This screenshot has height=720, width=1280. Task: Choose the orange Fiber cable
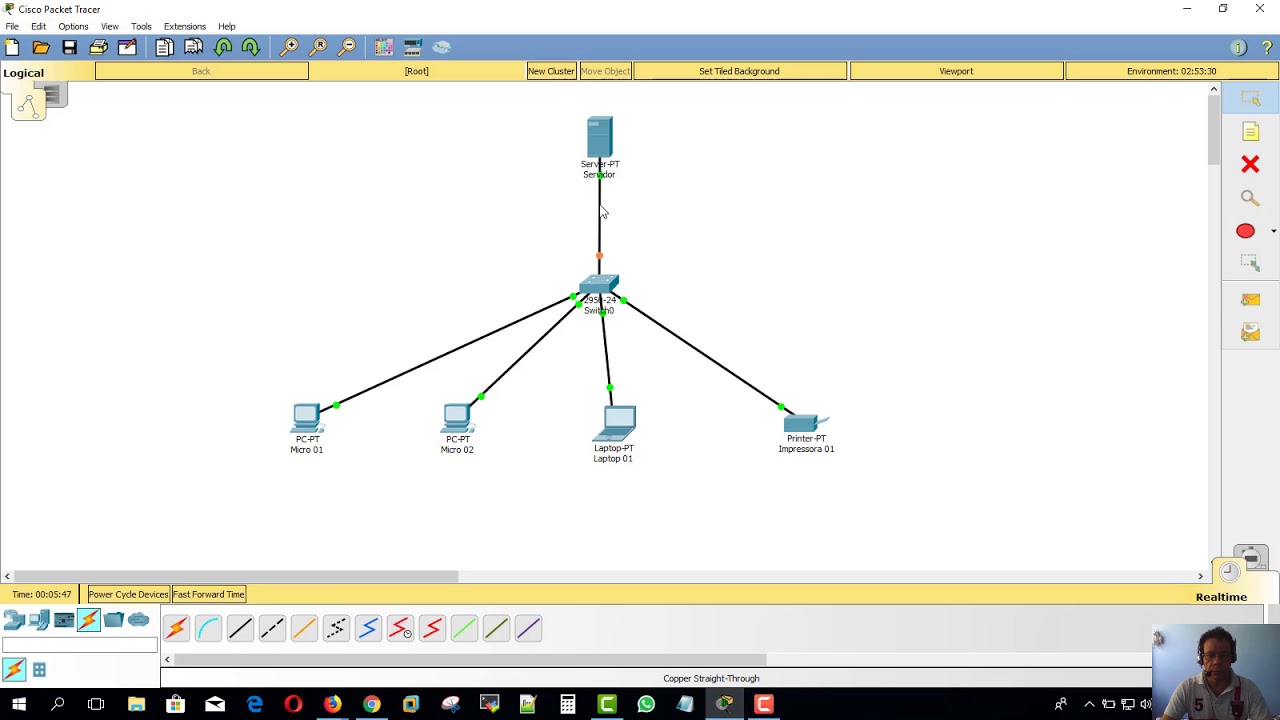click(x=304, y=628)
